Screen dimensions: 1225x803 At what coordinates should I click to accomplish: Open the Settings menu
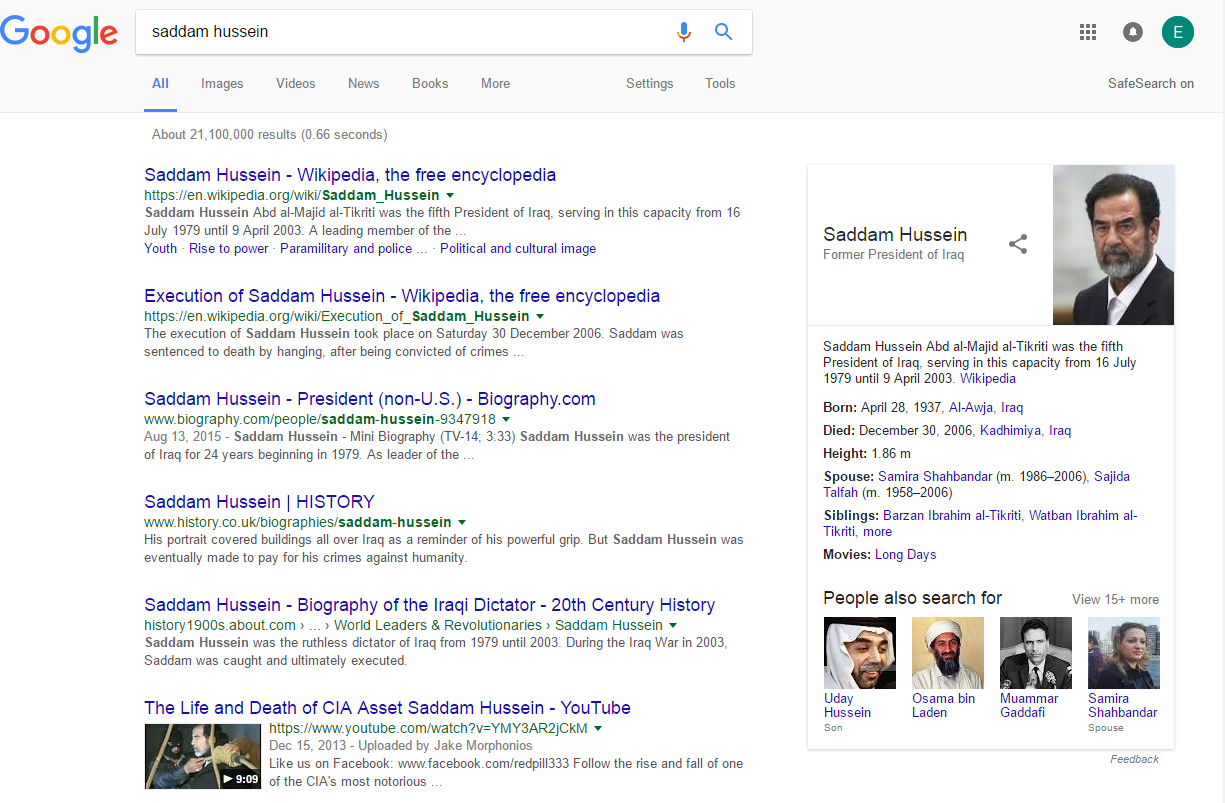click(650, 84)
